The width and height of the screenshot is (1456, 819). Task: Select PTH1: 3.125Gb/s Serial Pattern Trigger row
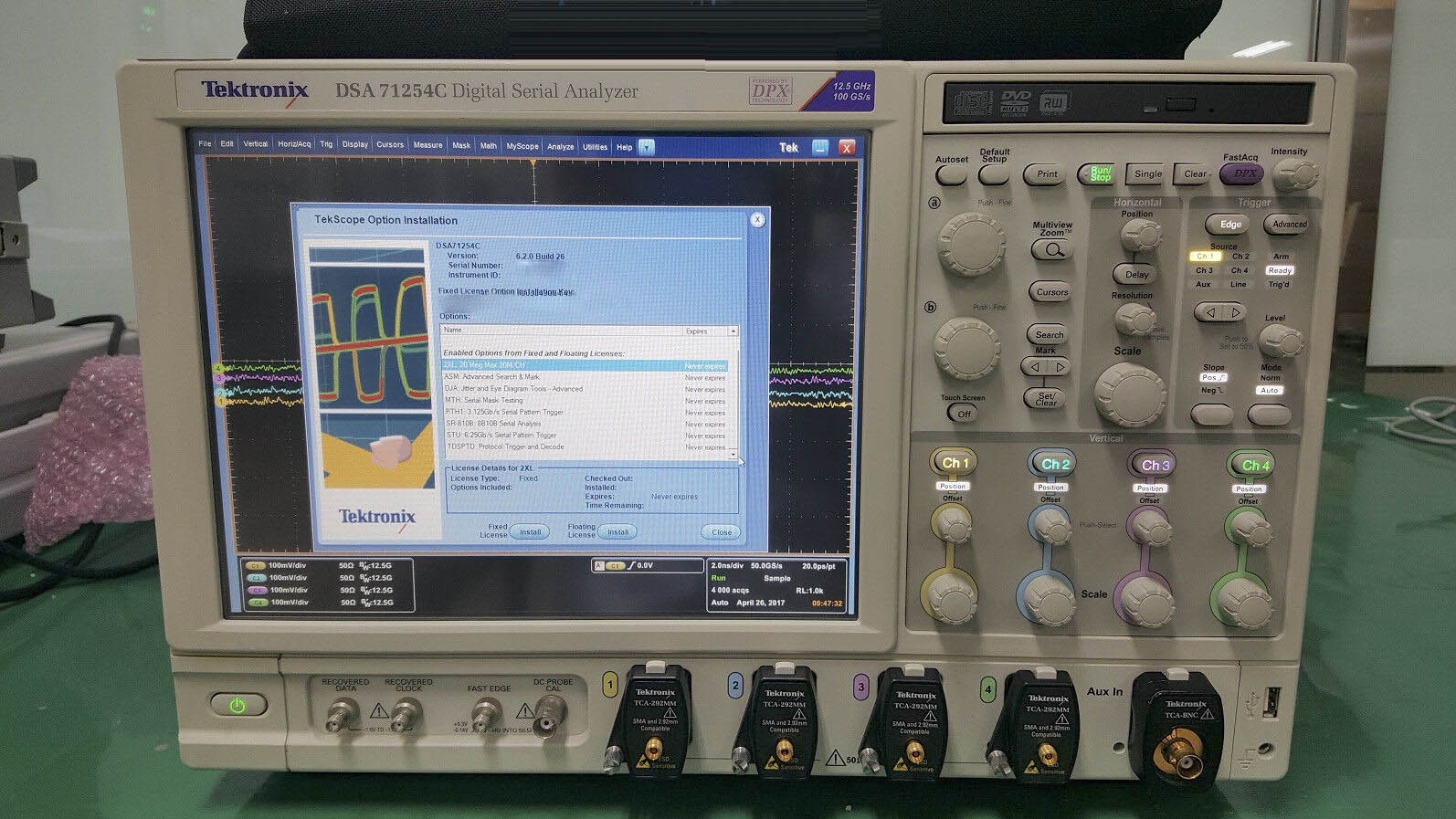pos(585,412)
